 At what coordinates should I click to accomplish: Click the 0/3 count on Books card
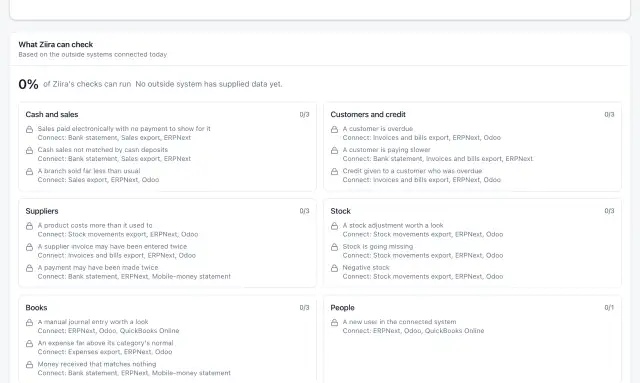pos(304,307)
